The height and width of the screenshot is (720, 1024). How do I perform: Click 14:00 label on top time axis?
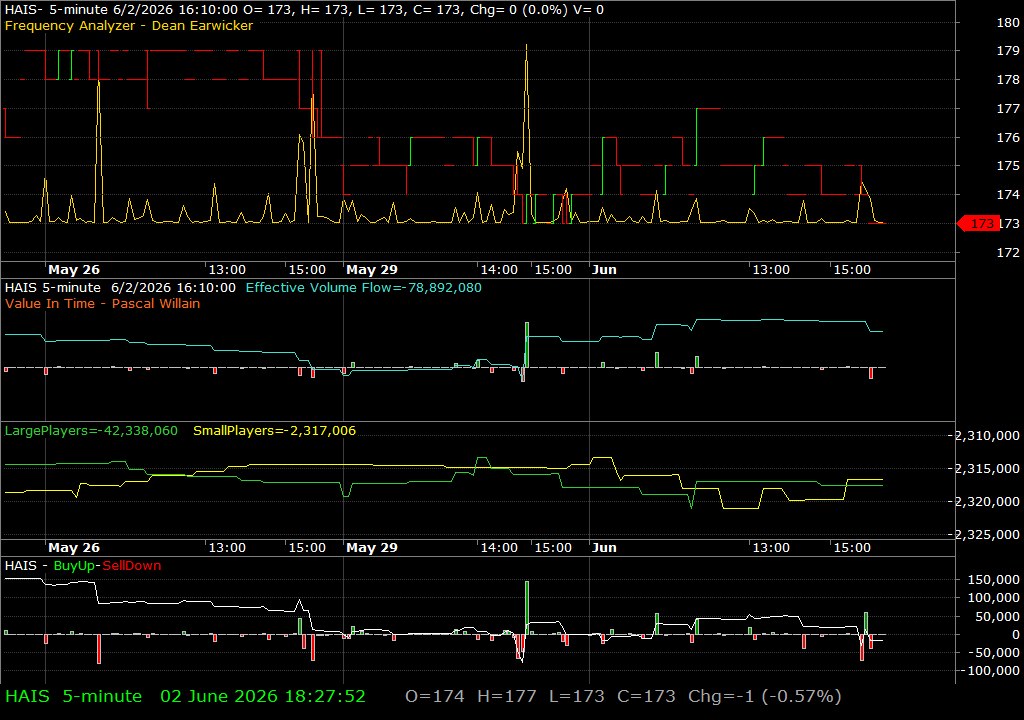click(x=499, y=270)
